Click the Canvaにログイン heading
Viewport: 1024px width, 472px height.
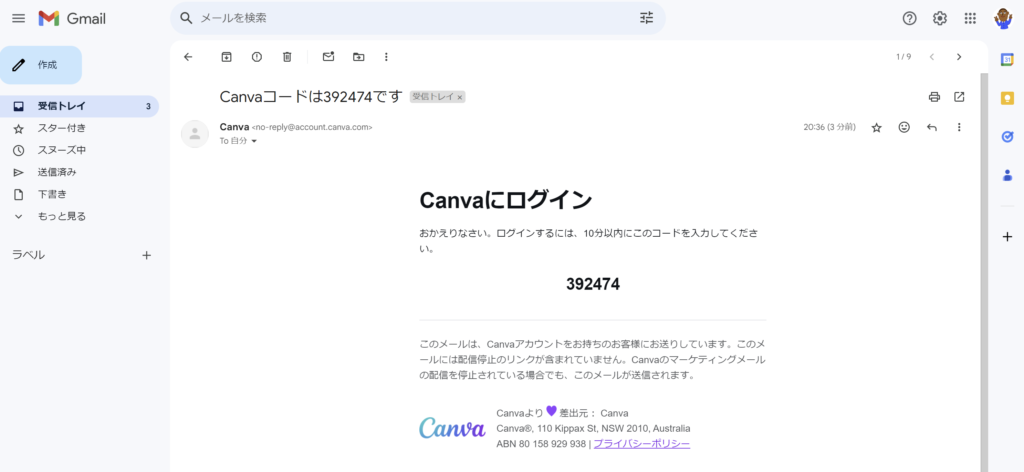505,200
